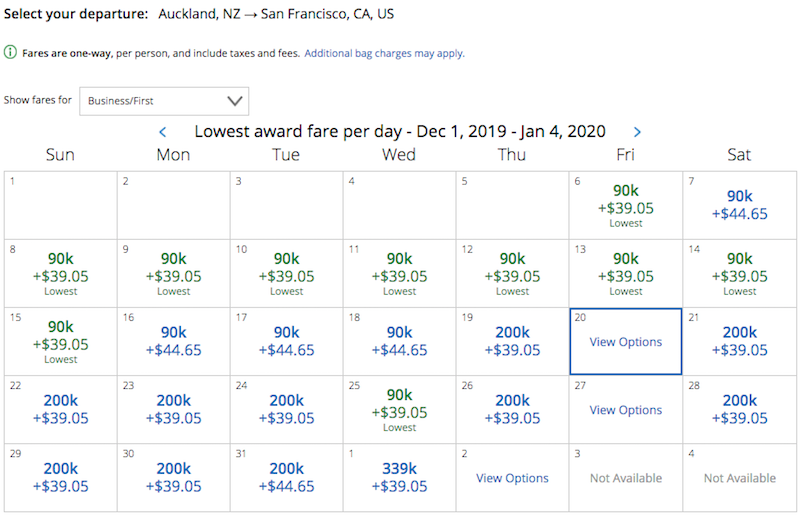The image size is (800, 516).
Task: Click View Options on December 20
Action: pyautogui.click(x=626, y=341)
